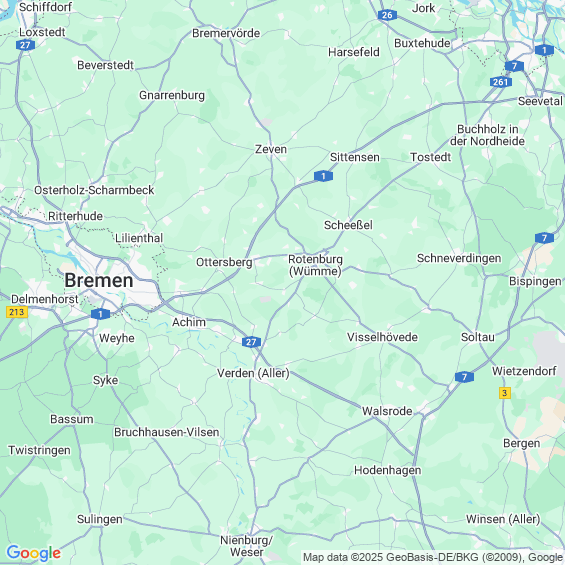Image resolution: width=565 pixels, height=565 pixels.
Task: Select the Soltau town label
Action: point(478,337)
